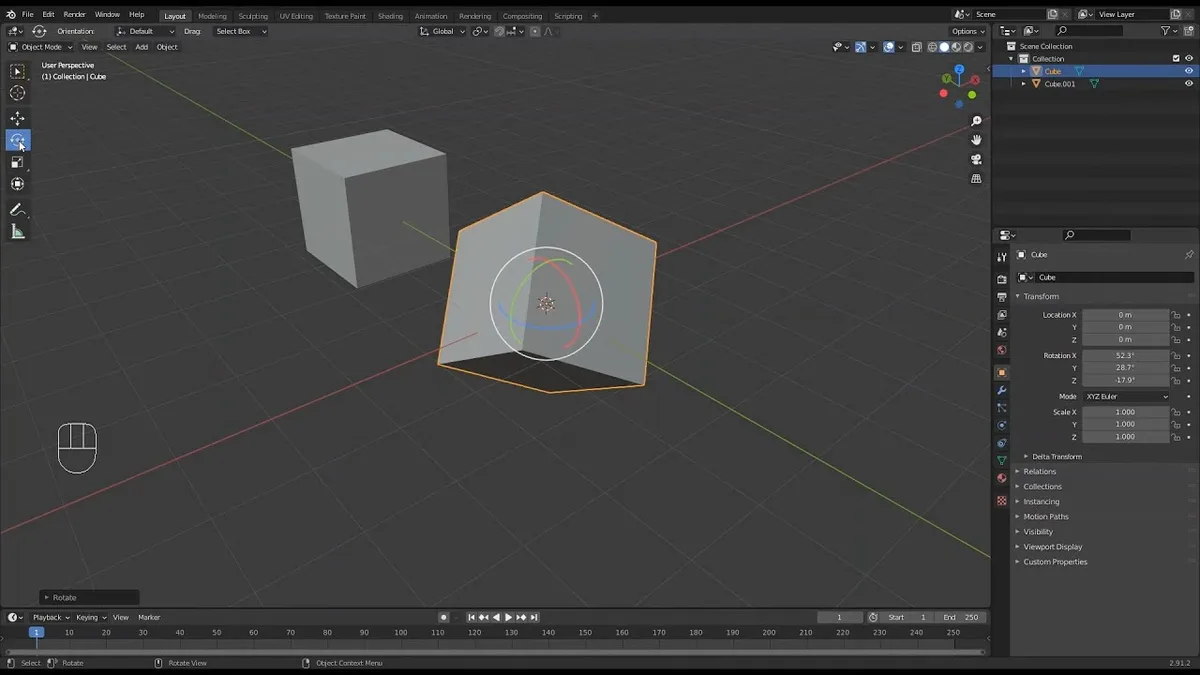This screenshot has width=1200, height=675.
Task: Click the viewport pan hand icon
Action: pyautogui.click(x=976, y=140)
